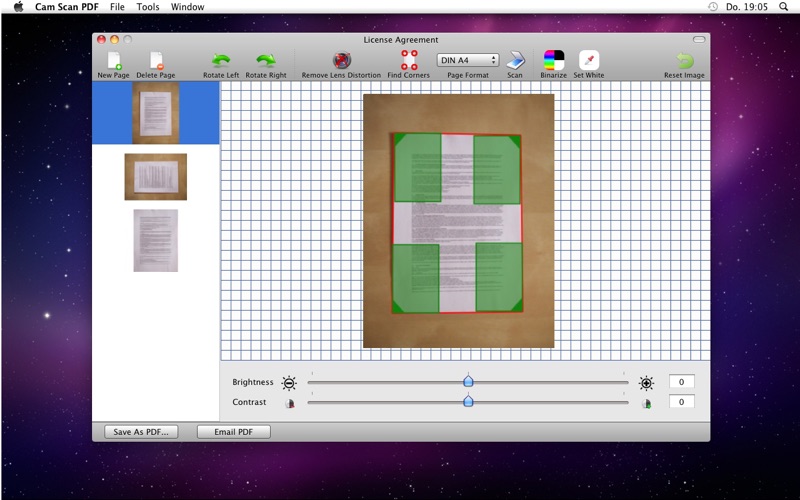Screen dimensions: 800x500
Task: Click the Scan icon
Action: pos(515,61)
